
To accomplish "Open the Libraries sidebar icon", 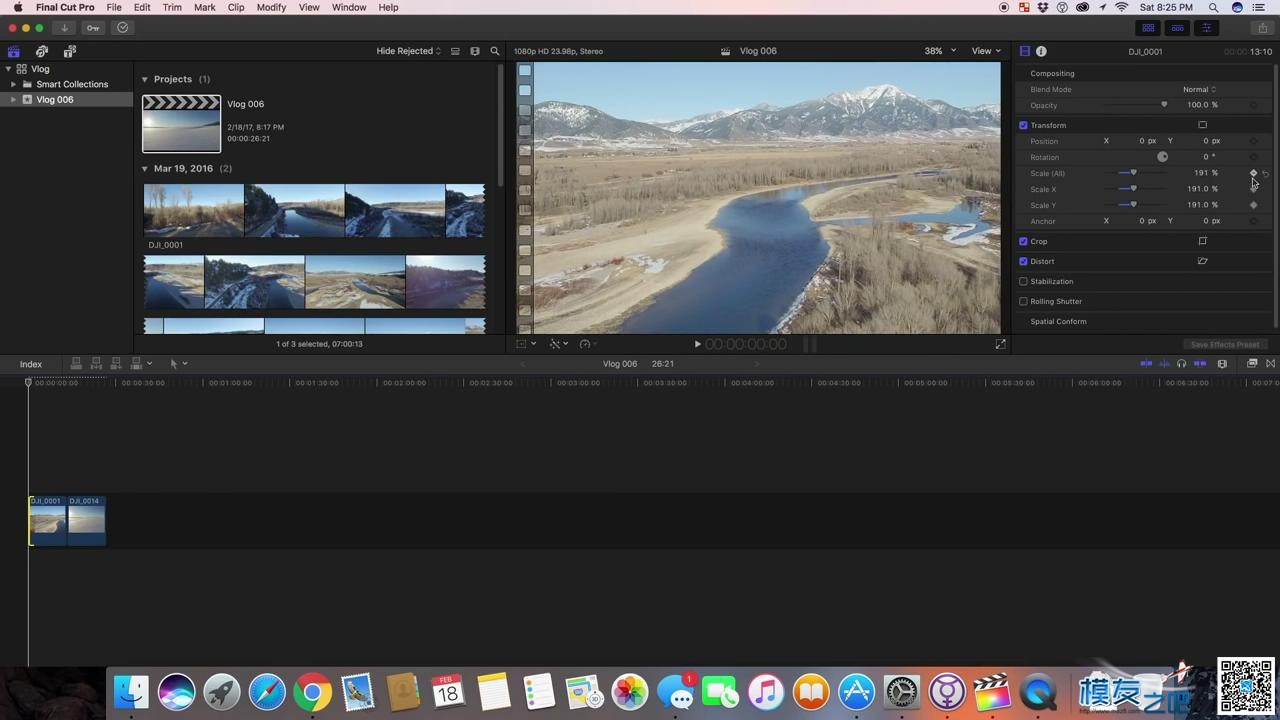I will click(x=14, y=51).
